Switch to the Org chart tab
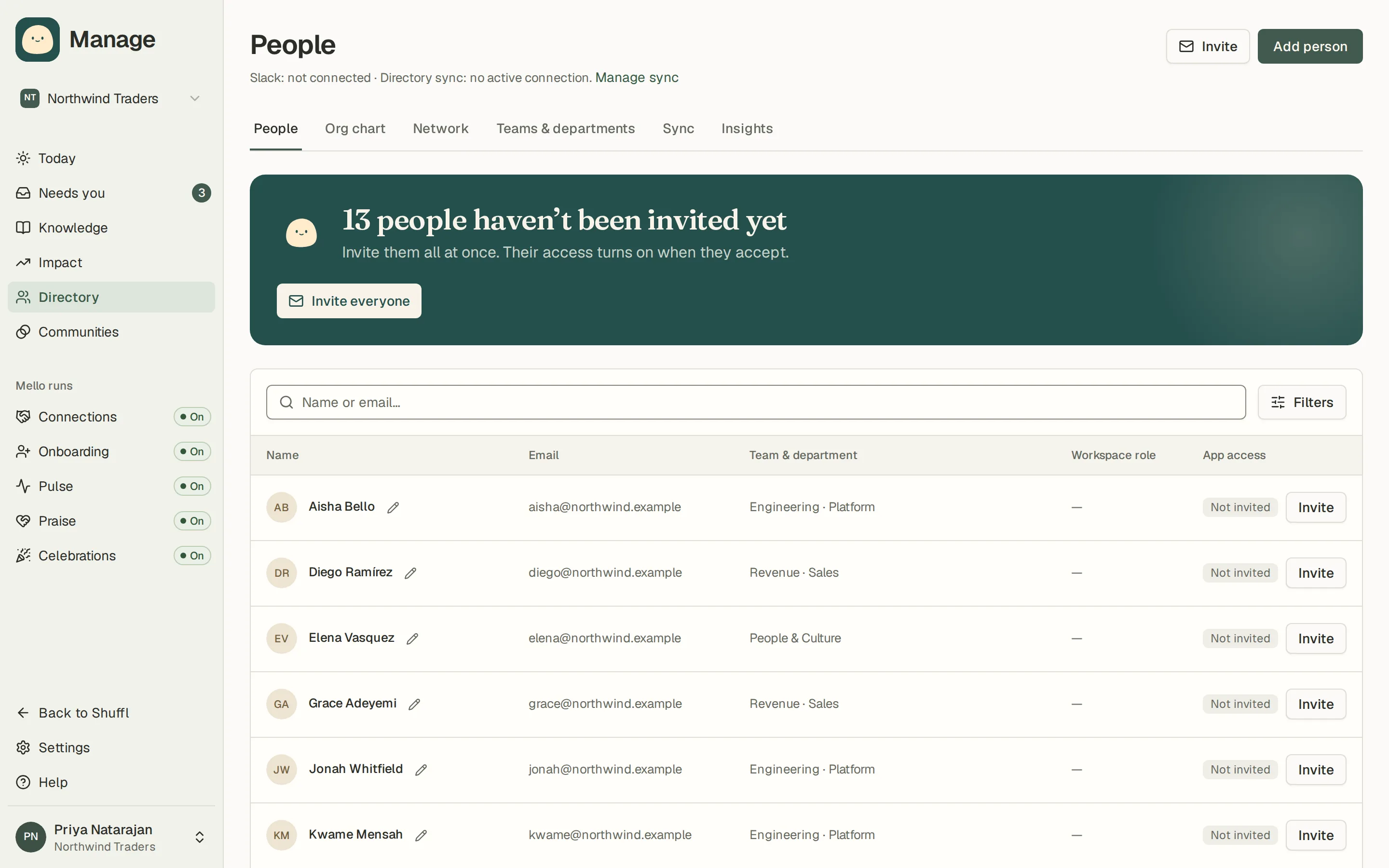 pyautogui.click(x=354, y=129)
